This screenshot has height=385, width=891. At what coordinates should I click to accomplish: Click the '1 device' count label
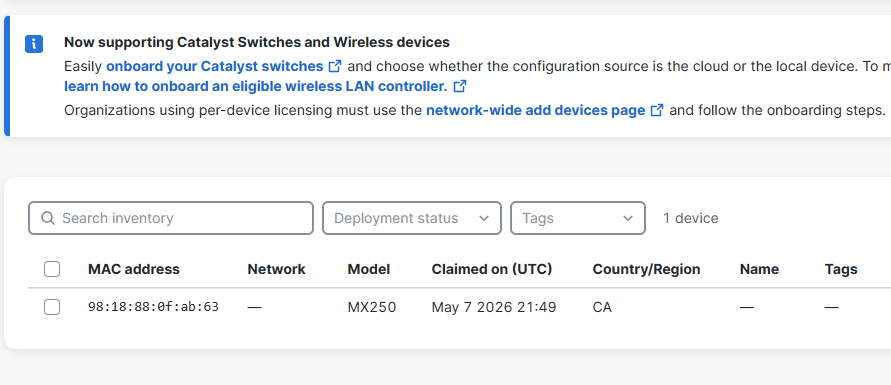690,218
